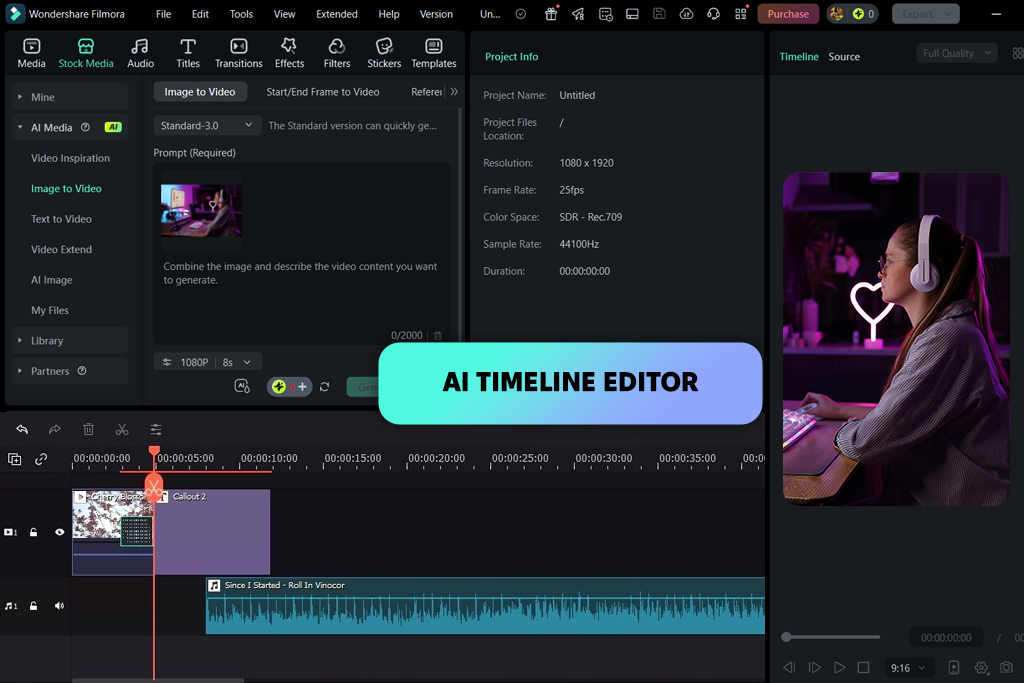Image resolution: width=1024 pixels, height=683 pixels.
Task: Click the preview playback progress slider
Action: pyautogui.click(x=831, y=637)
